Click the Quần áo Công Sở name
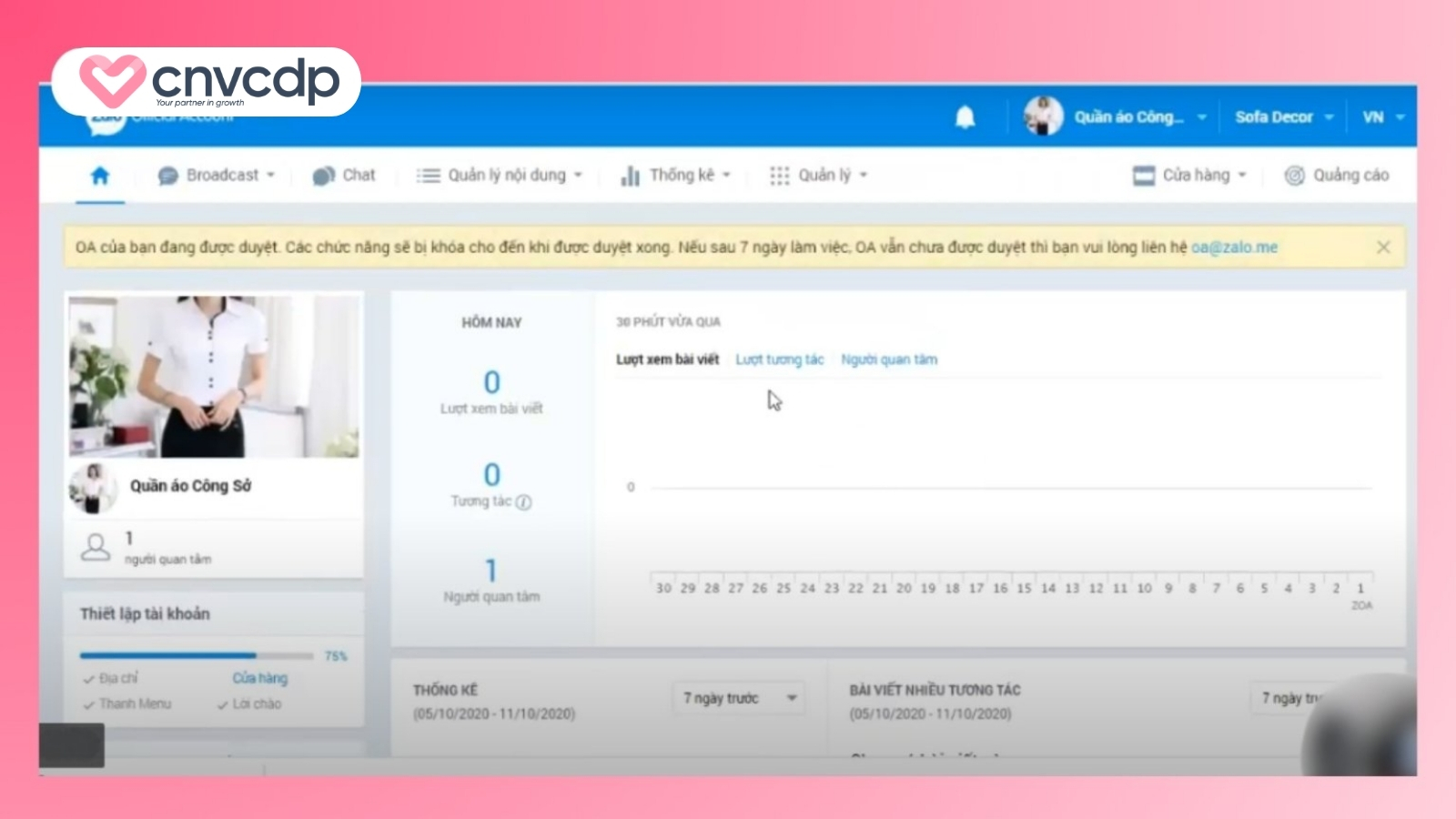 pyautogui.click(x=190, y=486)
